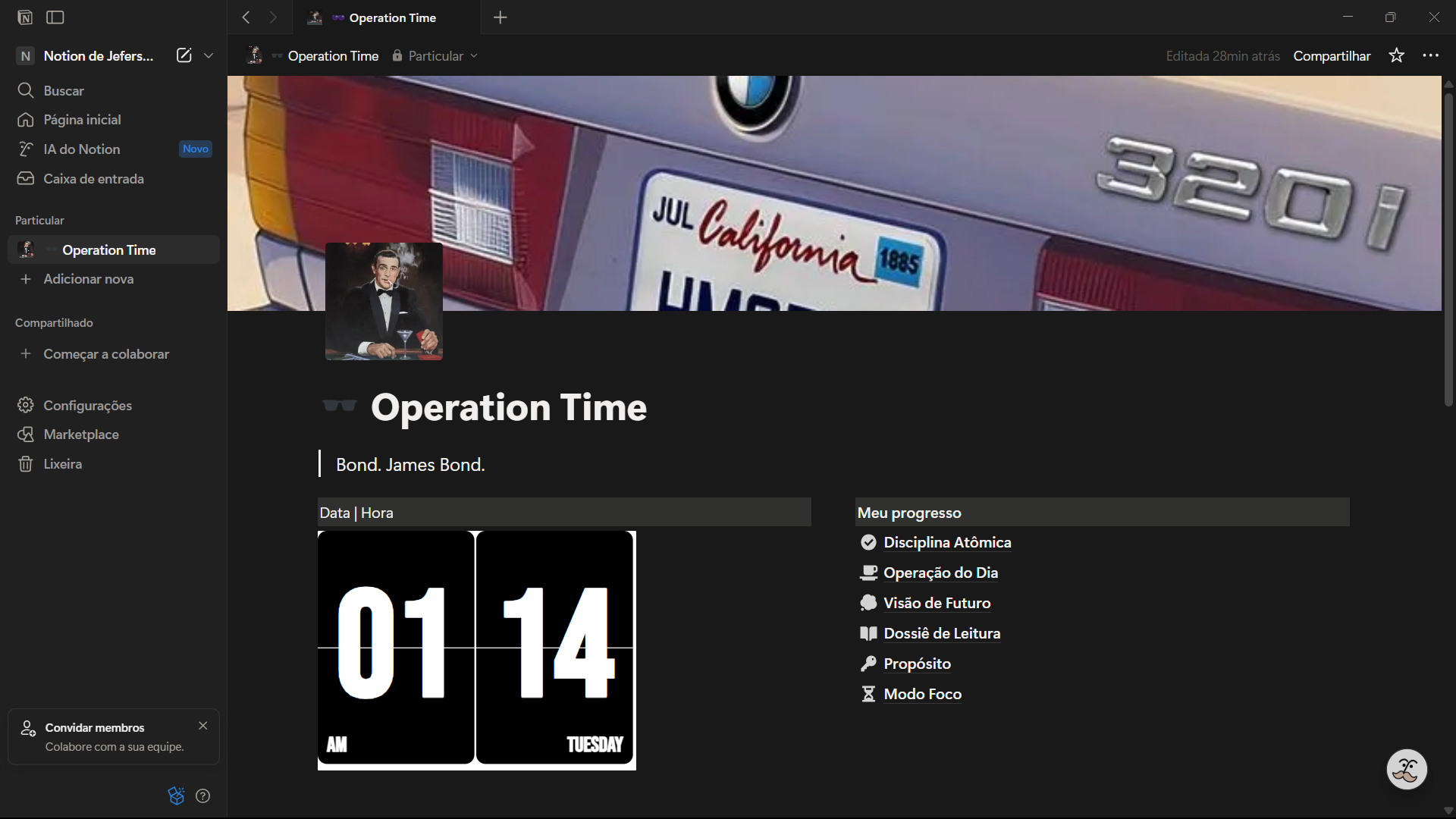Image resolution: width=1456 pixels, height=819 pixels.
Task: Open the Marketplace page
Action: tap(81, 435)
